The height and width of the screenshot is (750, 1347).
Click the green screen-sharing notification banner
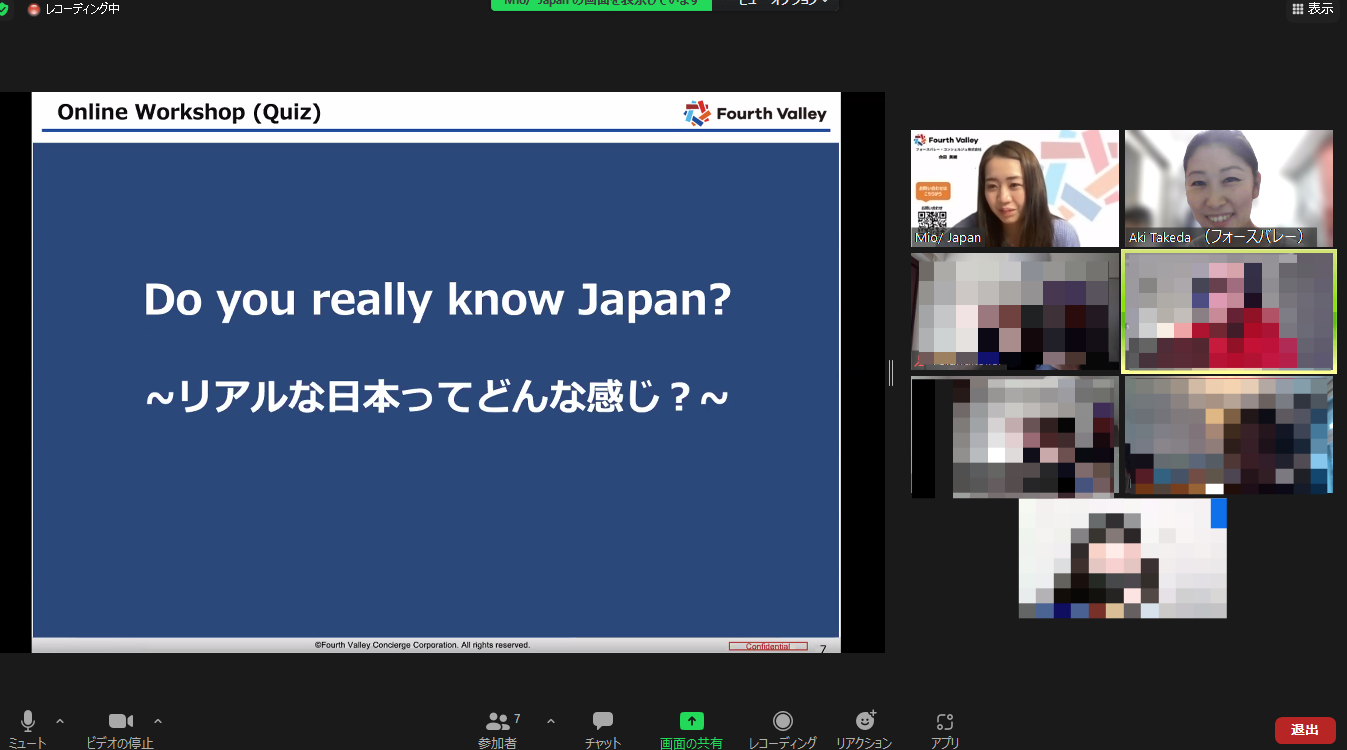601,4
